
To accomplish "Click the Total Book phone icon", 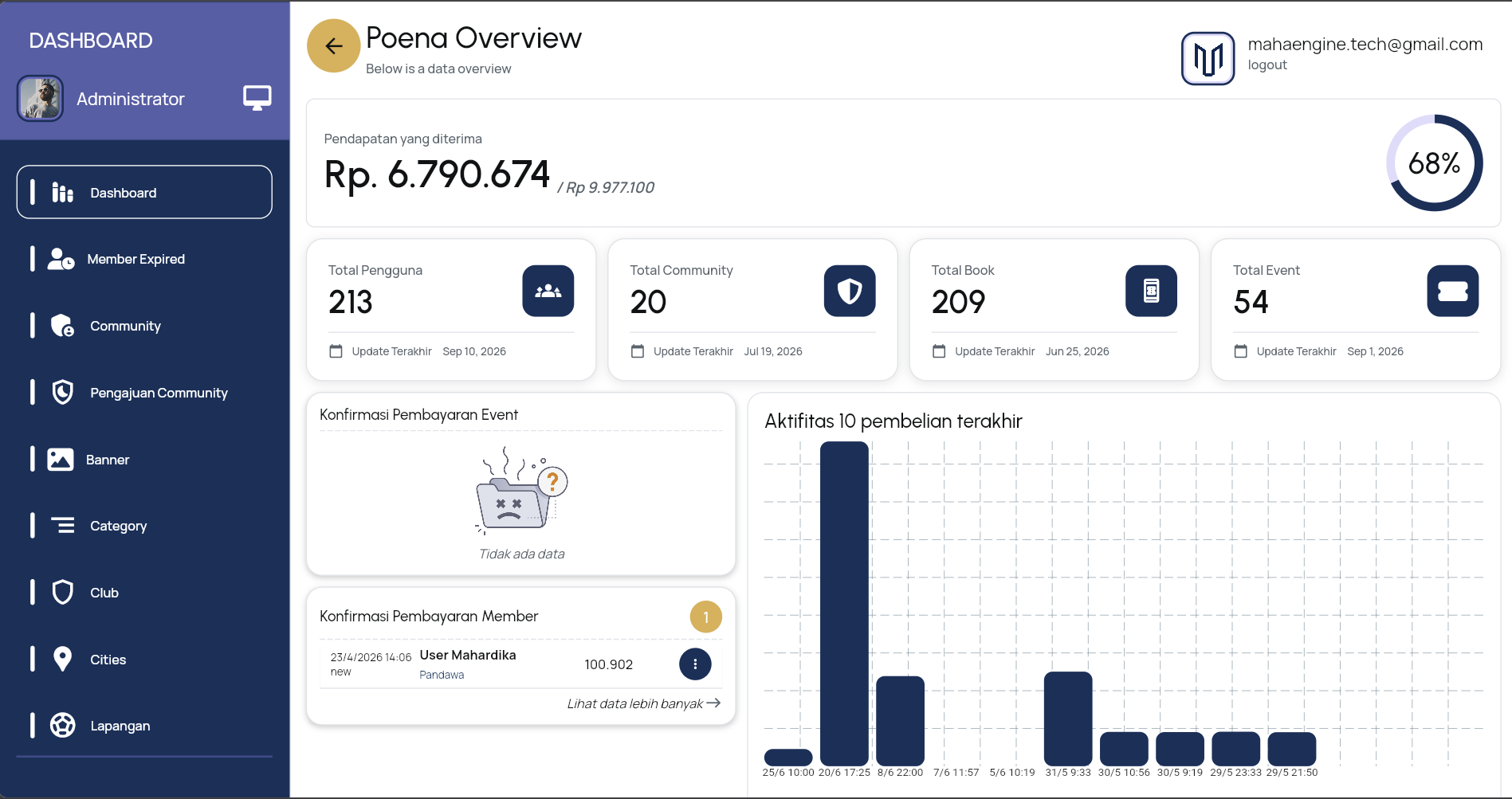I will (x=1151, y=291).
